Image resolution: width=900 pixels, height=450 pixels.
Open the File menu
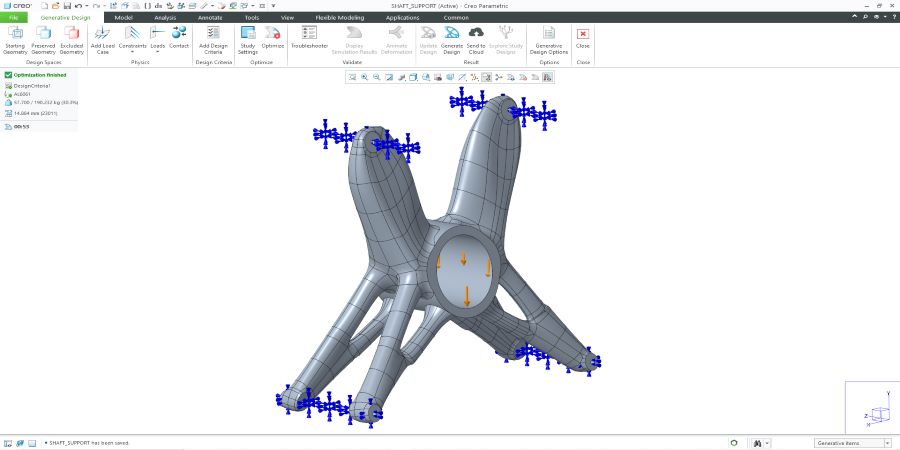14,17
